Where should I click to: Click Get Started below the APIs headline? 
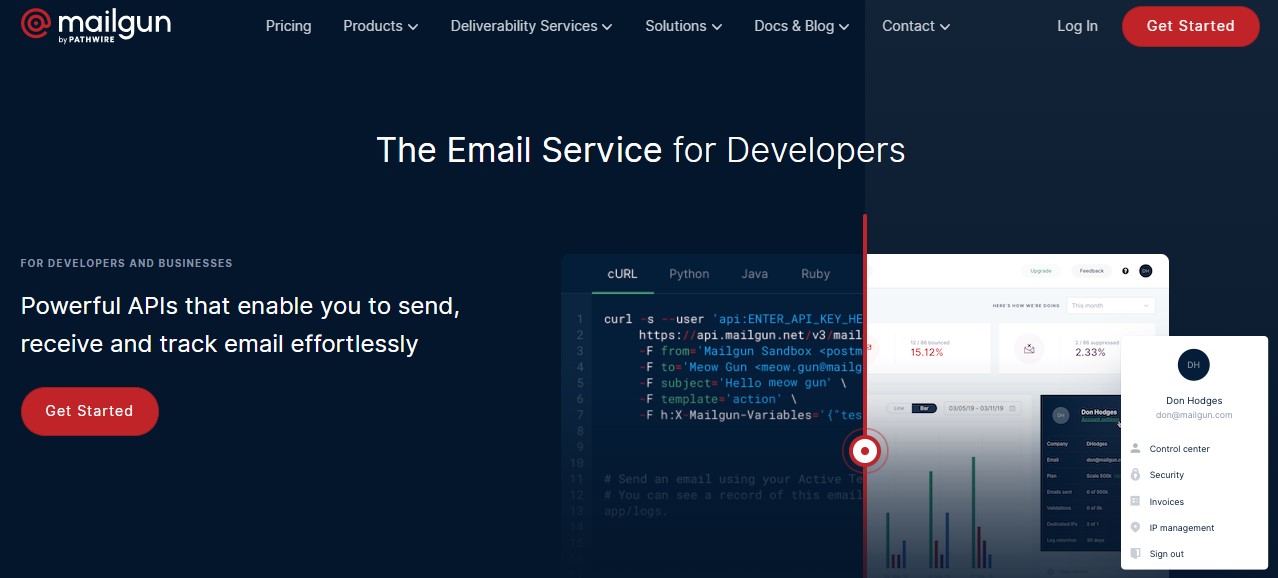pos(89,411)
